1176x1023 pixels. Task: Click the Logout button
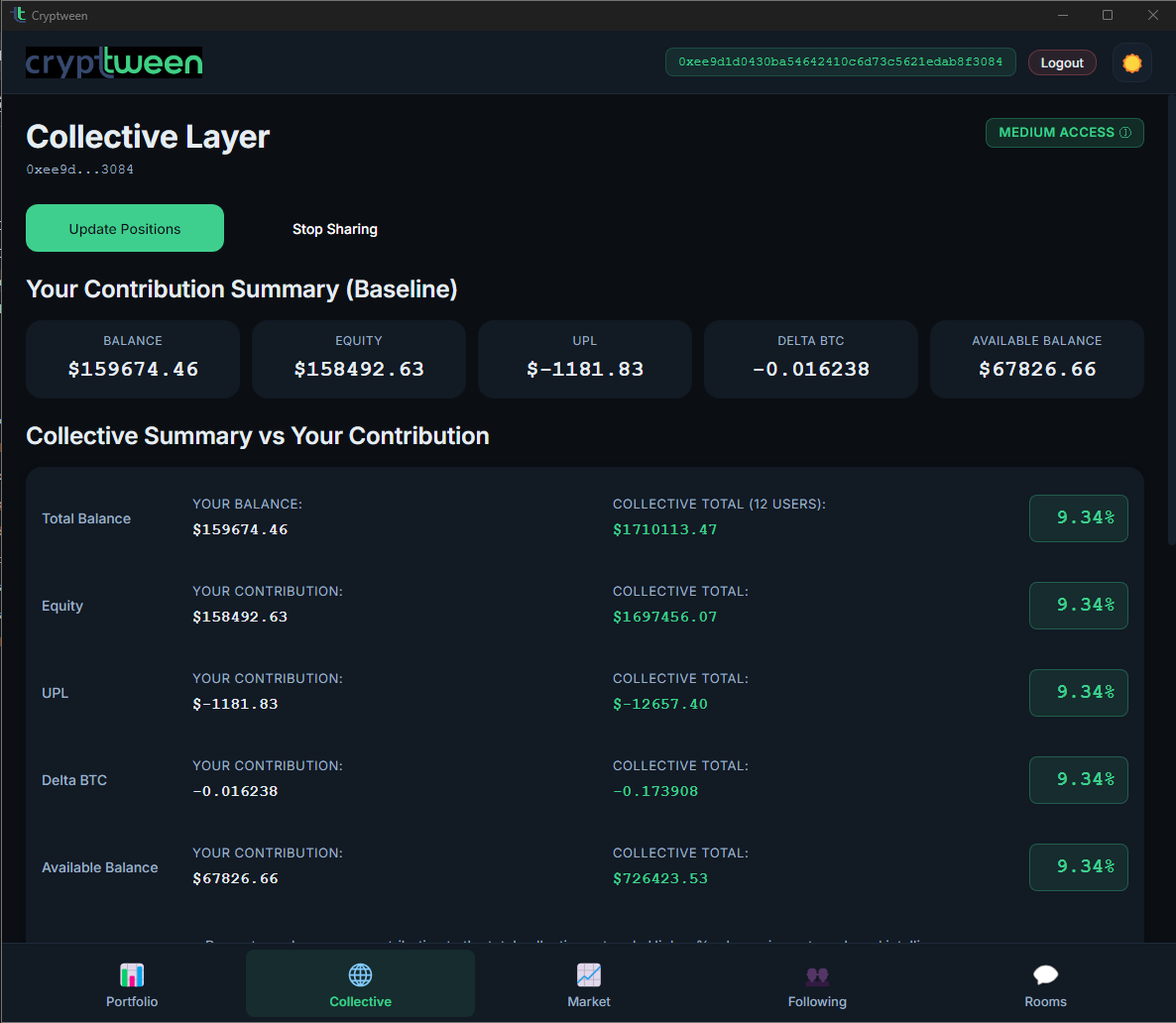1062,63
